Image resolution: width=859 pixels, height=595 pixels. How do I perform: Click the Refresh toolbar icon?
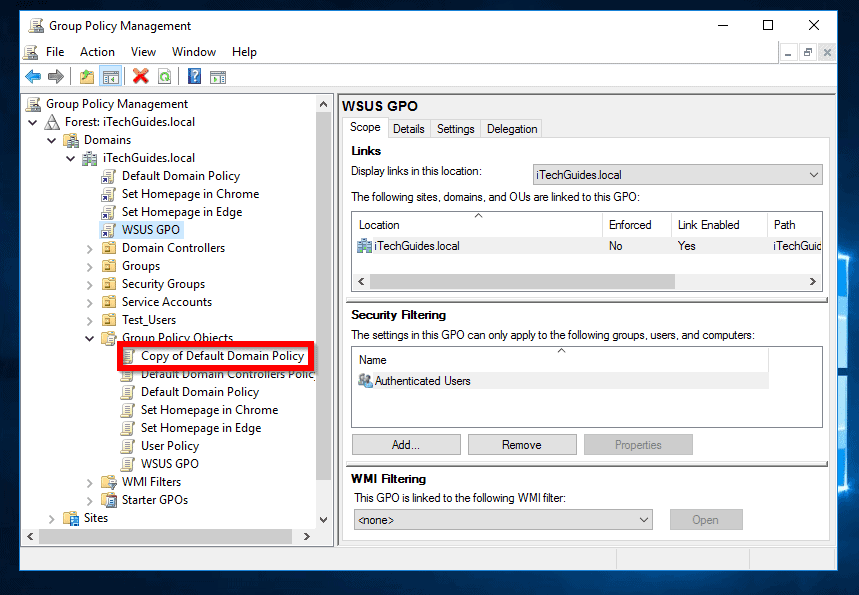[164, 76]
